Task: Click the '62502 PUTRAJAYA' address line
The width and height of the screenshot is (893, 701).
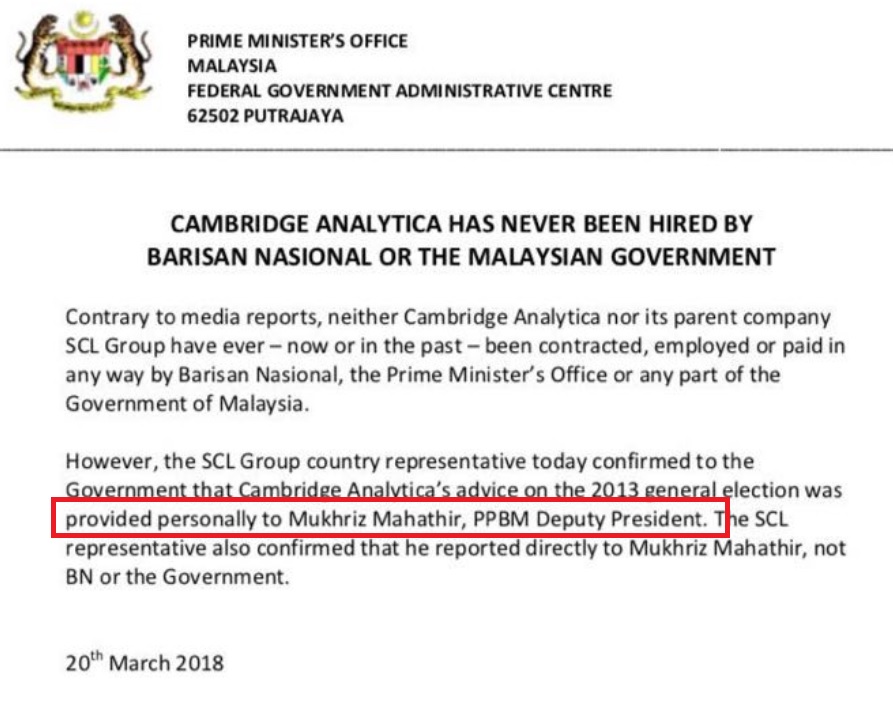Action: (x=265, y=116)
